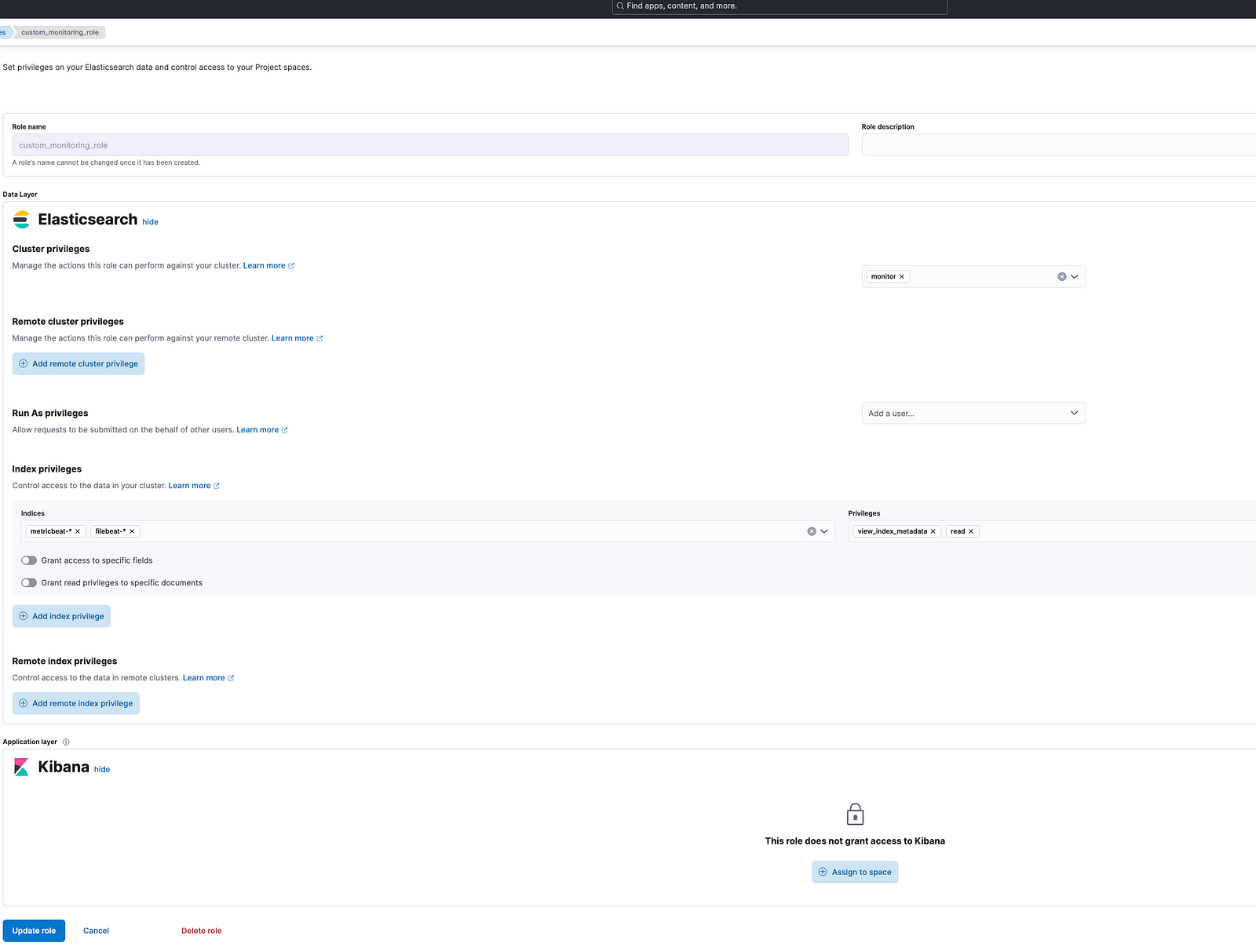Click the Update role button
Viewport: 1256px width, 952px height.
pos(34,931)
